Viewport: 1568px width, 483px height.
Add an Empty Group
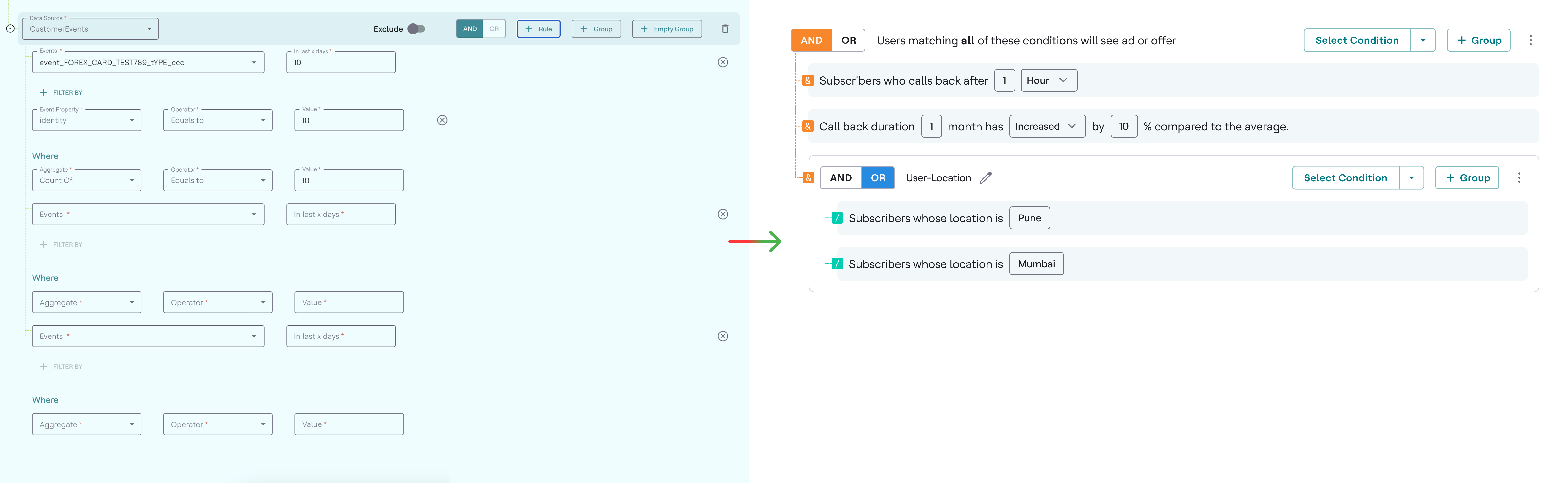(667, 29)
